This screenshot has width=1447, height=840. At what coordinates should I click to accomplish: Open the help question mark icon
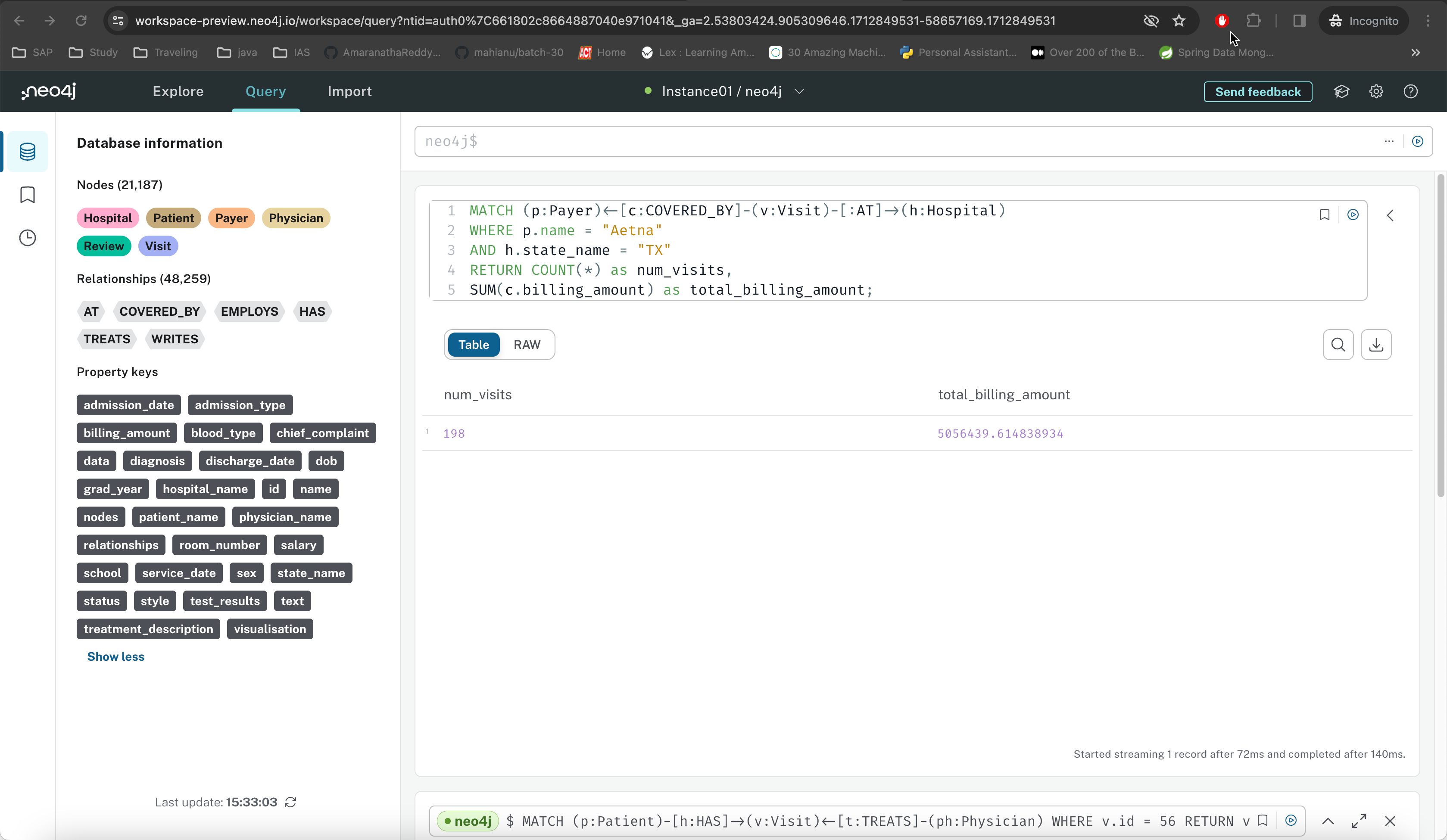click(x=1410, y=92)
